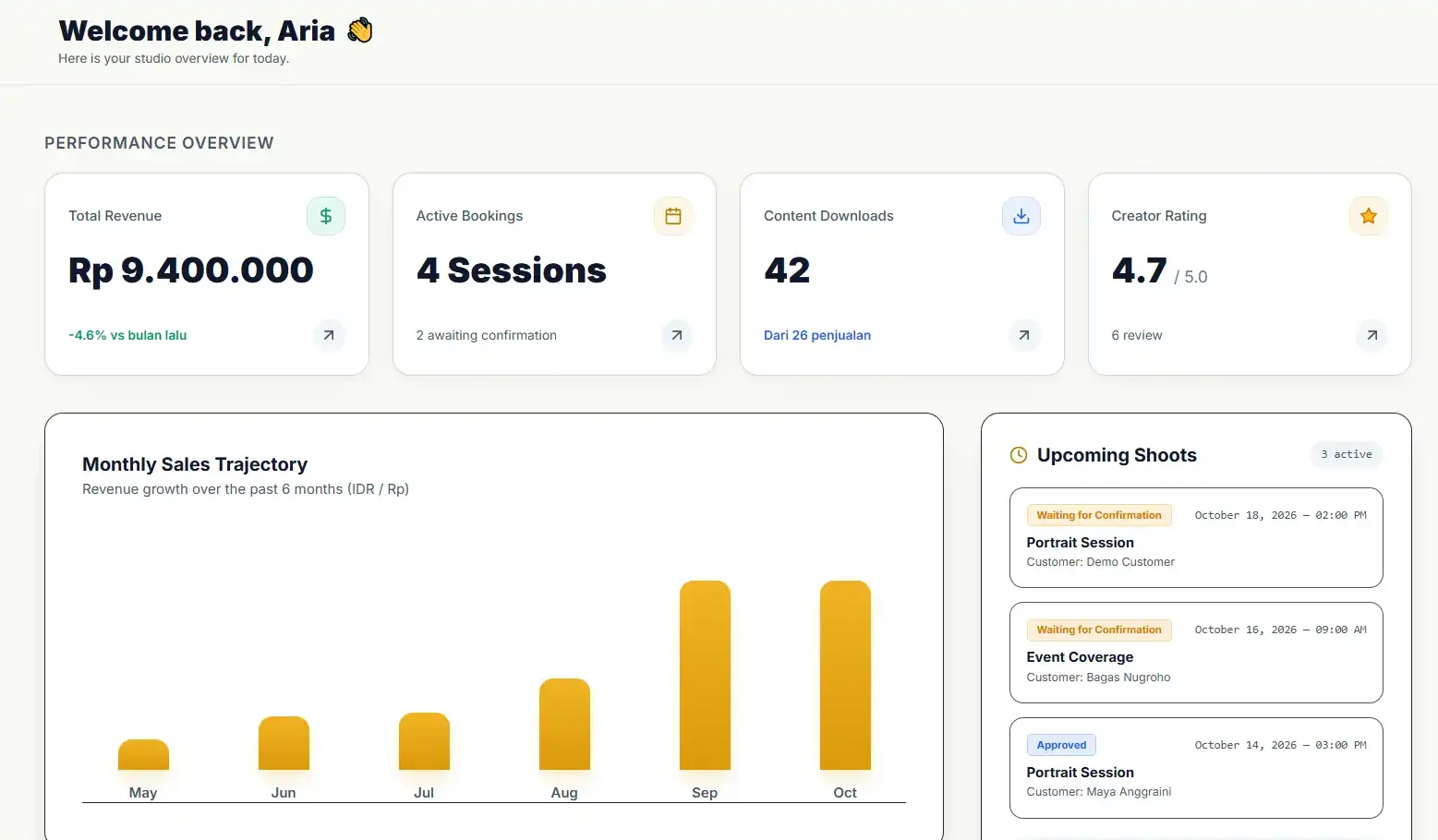Open Creator Rating details via arrow icon

1372,335
